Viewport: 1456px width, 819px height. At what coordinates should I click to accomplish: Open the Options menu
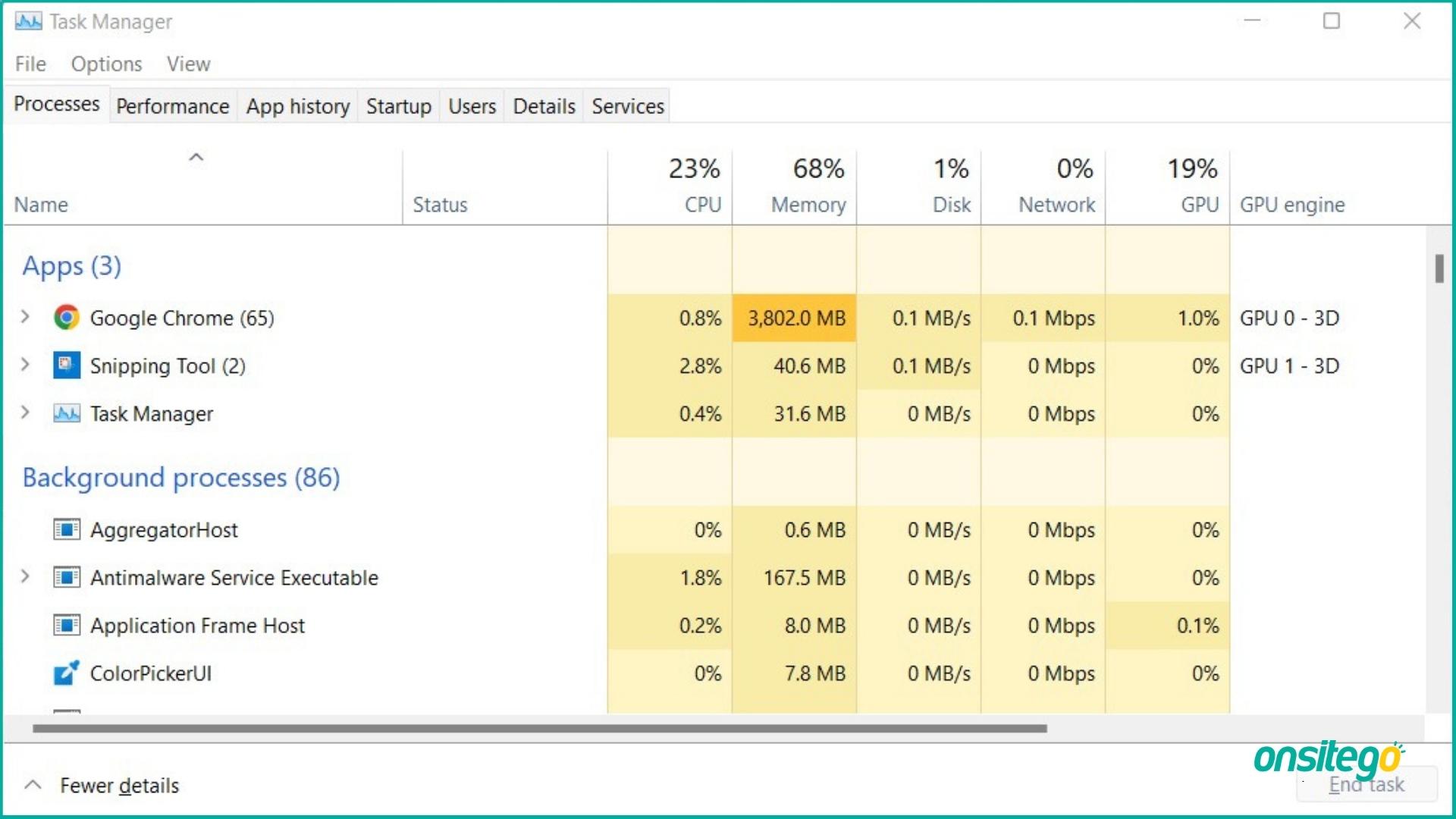[x=106, y=64]
